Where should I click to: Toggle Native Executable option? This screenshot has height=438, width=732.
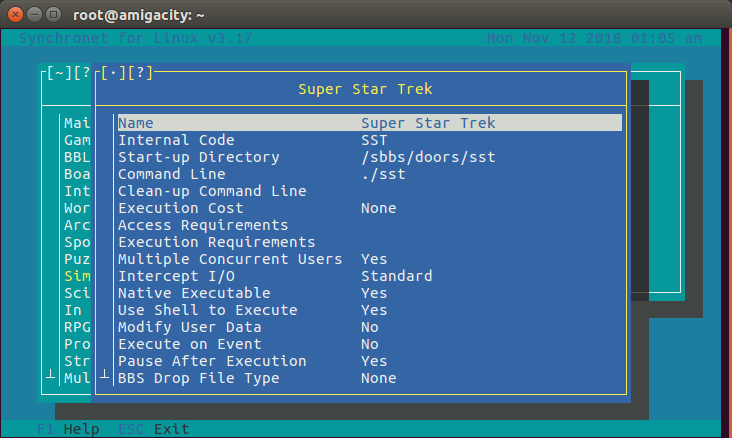[369, 293]
